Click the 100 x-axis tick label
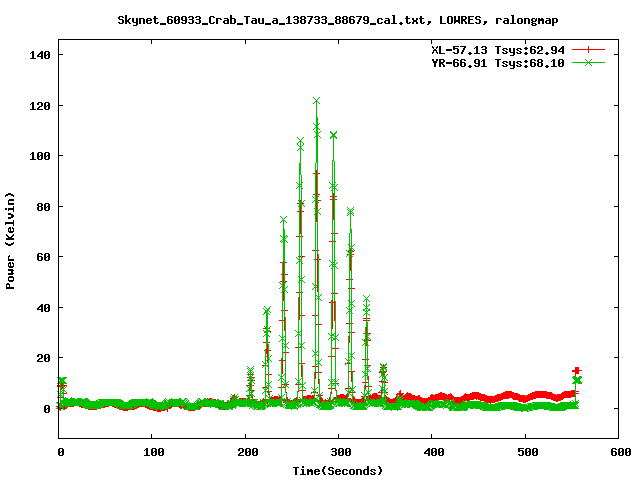 154,452
